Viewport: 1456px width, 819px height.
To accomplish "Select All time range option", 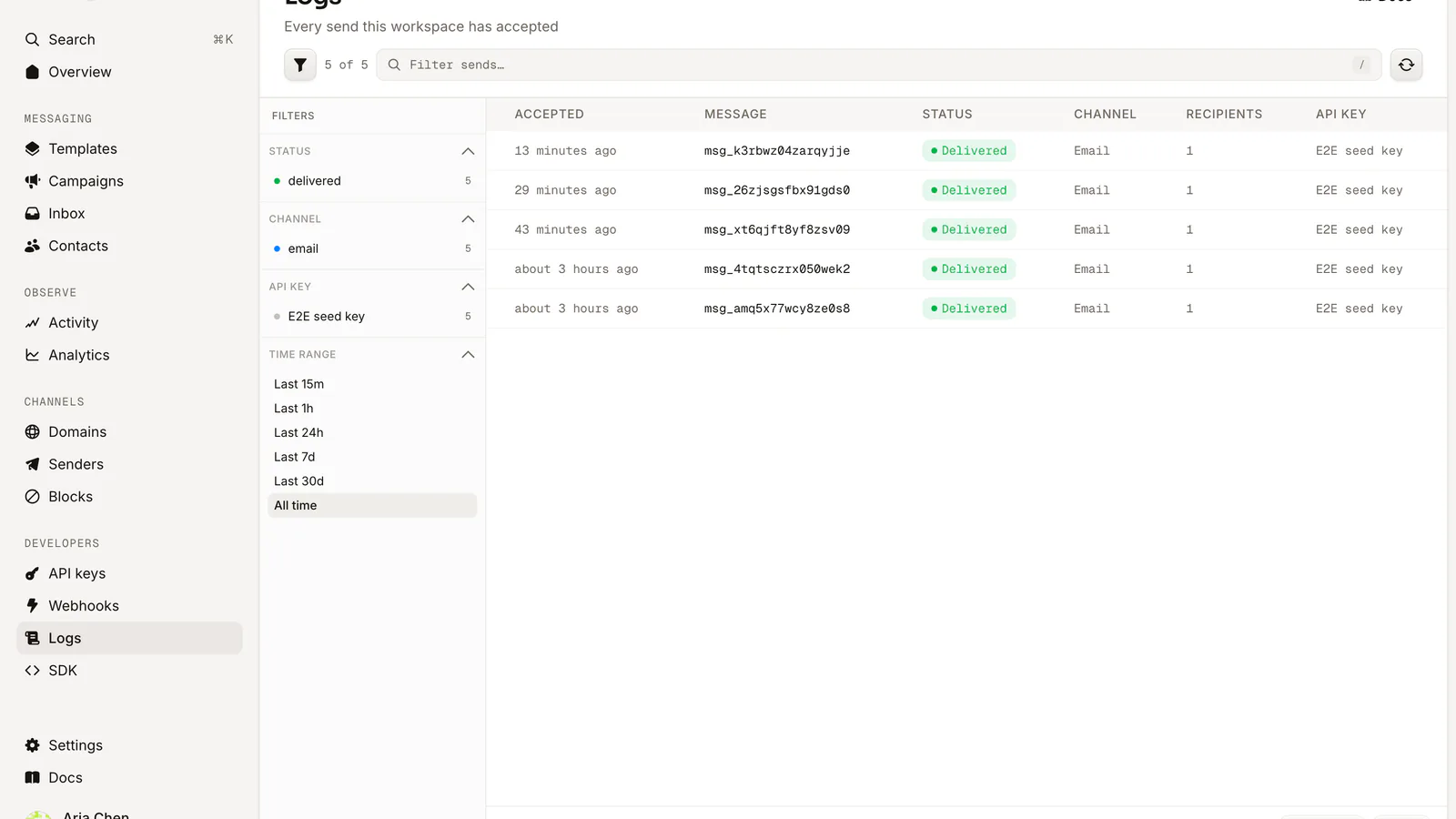I will tap(372, 505).
